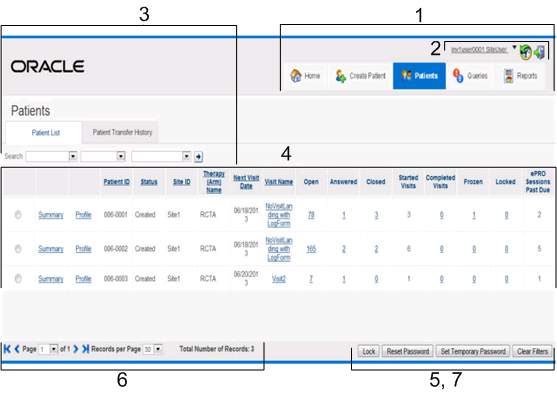Open the Page number dropdown
This screenshot has width=557, height=393.
click(x=54, y=349)
